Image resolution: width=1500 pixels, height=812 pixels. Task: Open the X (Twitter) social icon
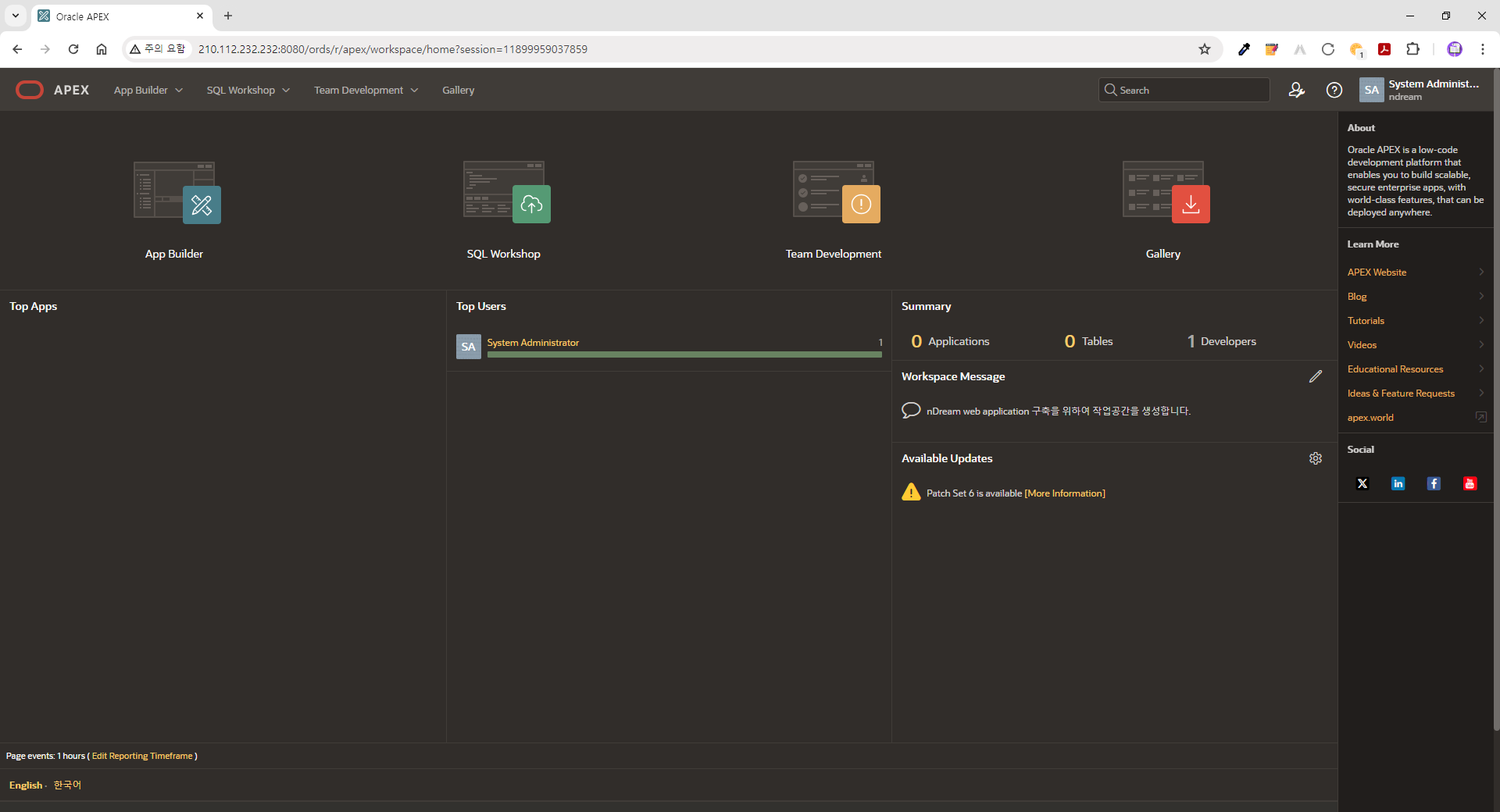1362,483
